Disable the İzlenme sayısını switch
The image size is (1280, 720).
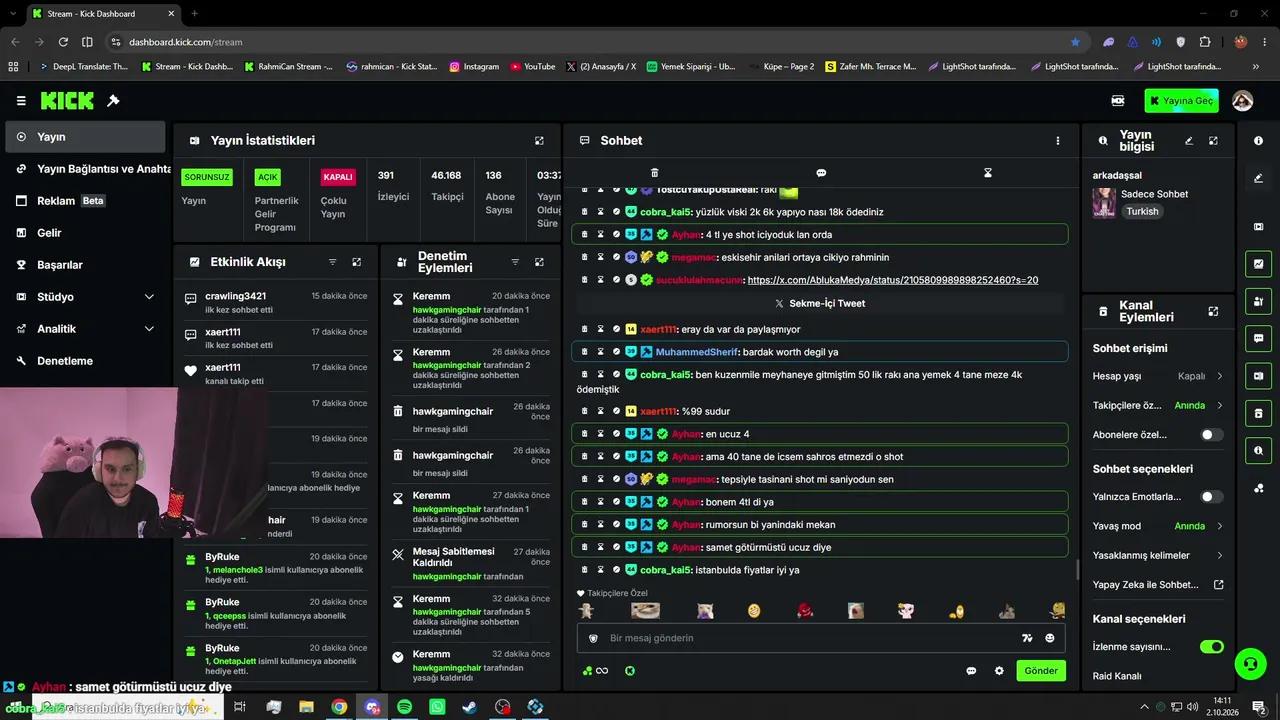coord(1211,647)
